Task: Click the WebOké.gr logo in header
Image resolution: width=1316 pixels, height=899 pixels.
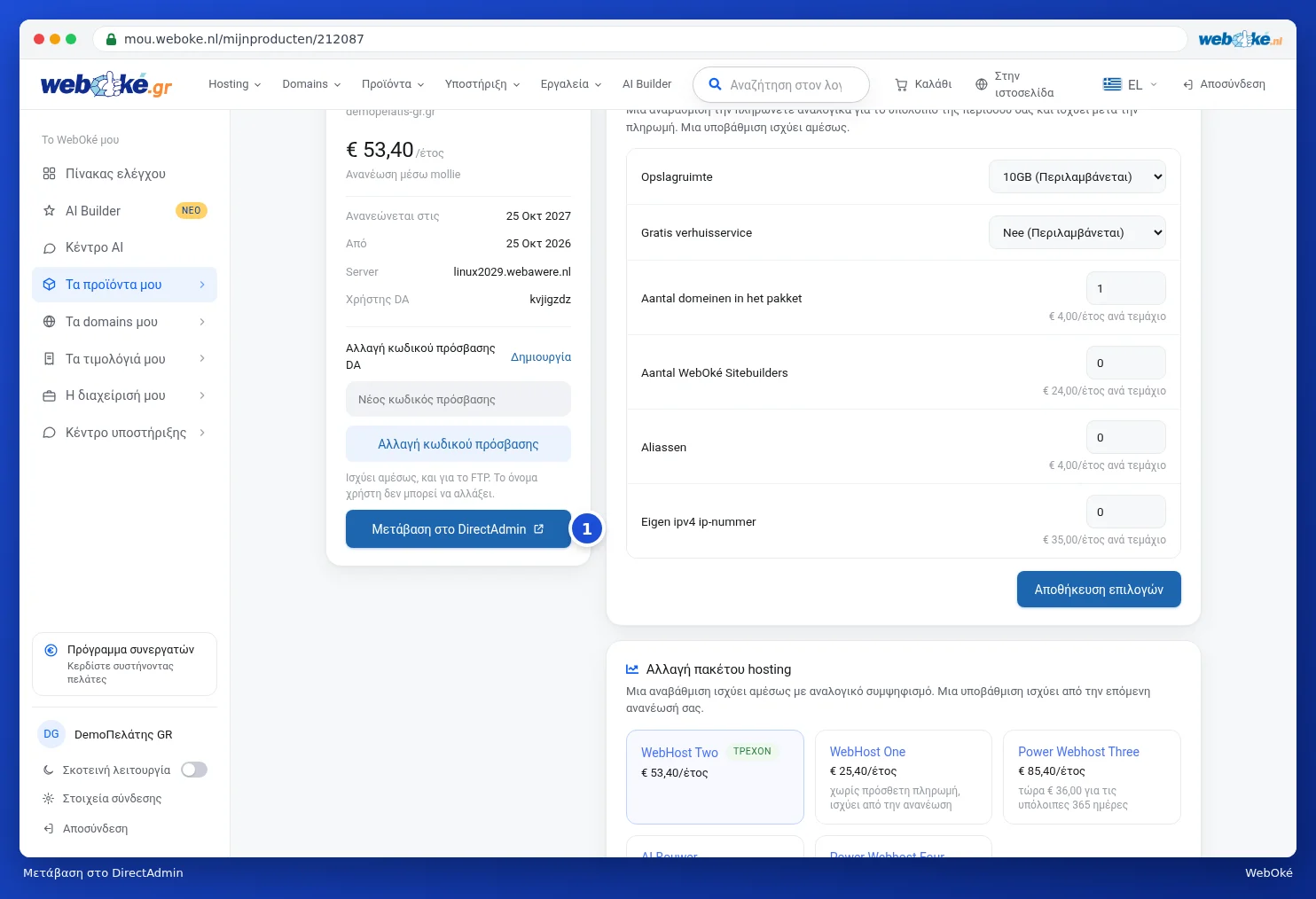Action: coord(106,84)
